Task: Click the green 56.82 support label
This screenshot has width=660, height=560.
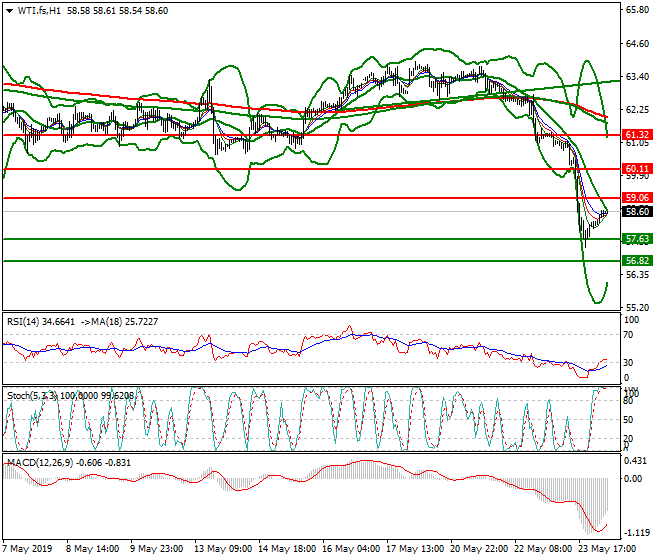Action: (x=637, y=261)
